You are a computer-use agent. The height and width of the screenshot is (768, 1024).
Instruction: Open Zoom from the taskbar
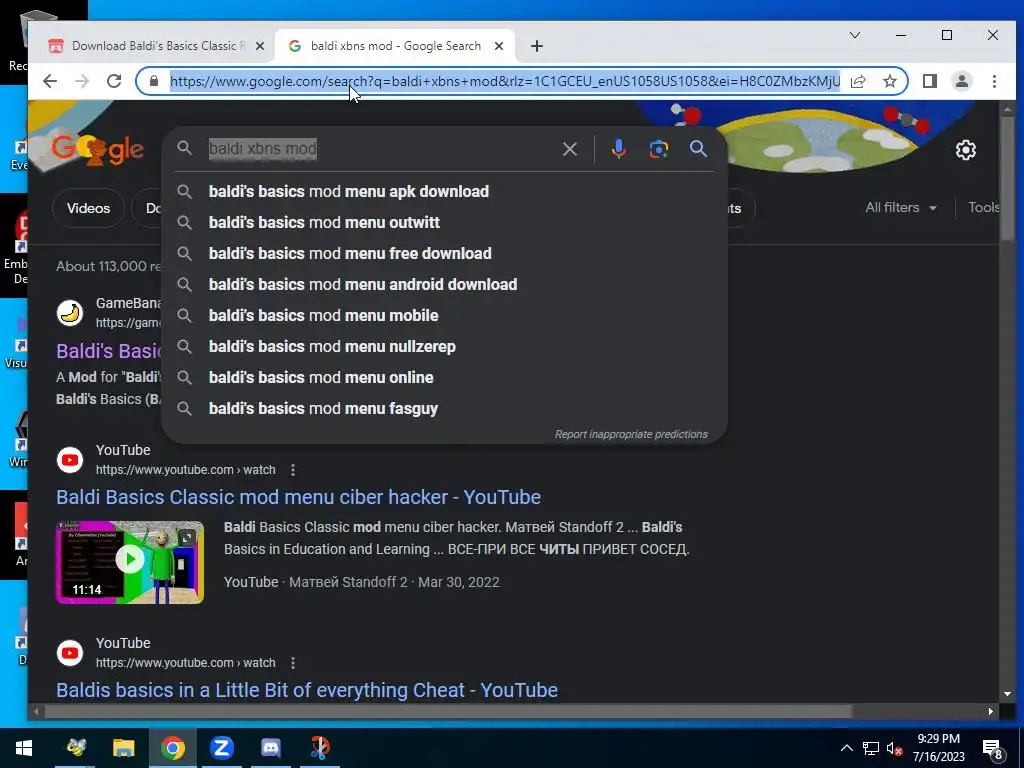[x=221, y=748]
